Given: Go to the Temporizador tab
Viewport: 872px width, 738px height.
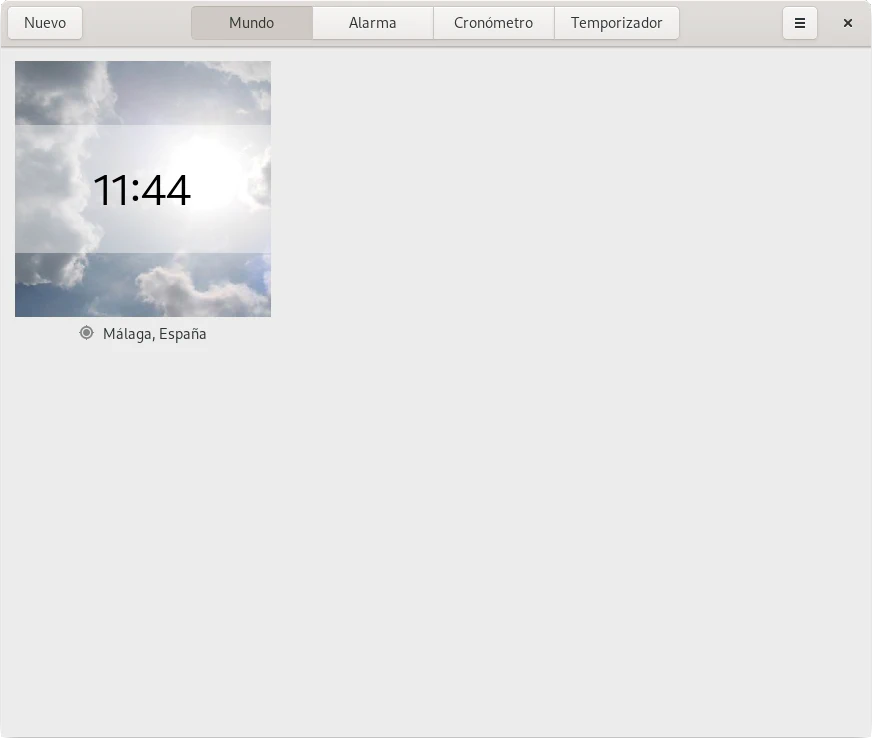Looking at the screenshot, I should [x=616, y=23].
